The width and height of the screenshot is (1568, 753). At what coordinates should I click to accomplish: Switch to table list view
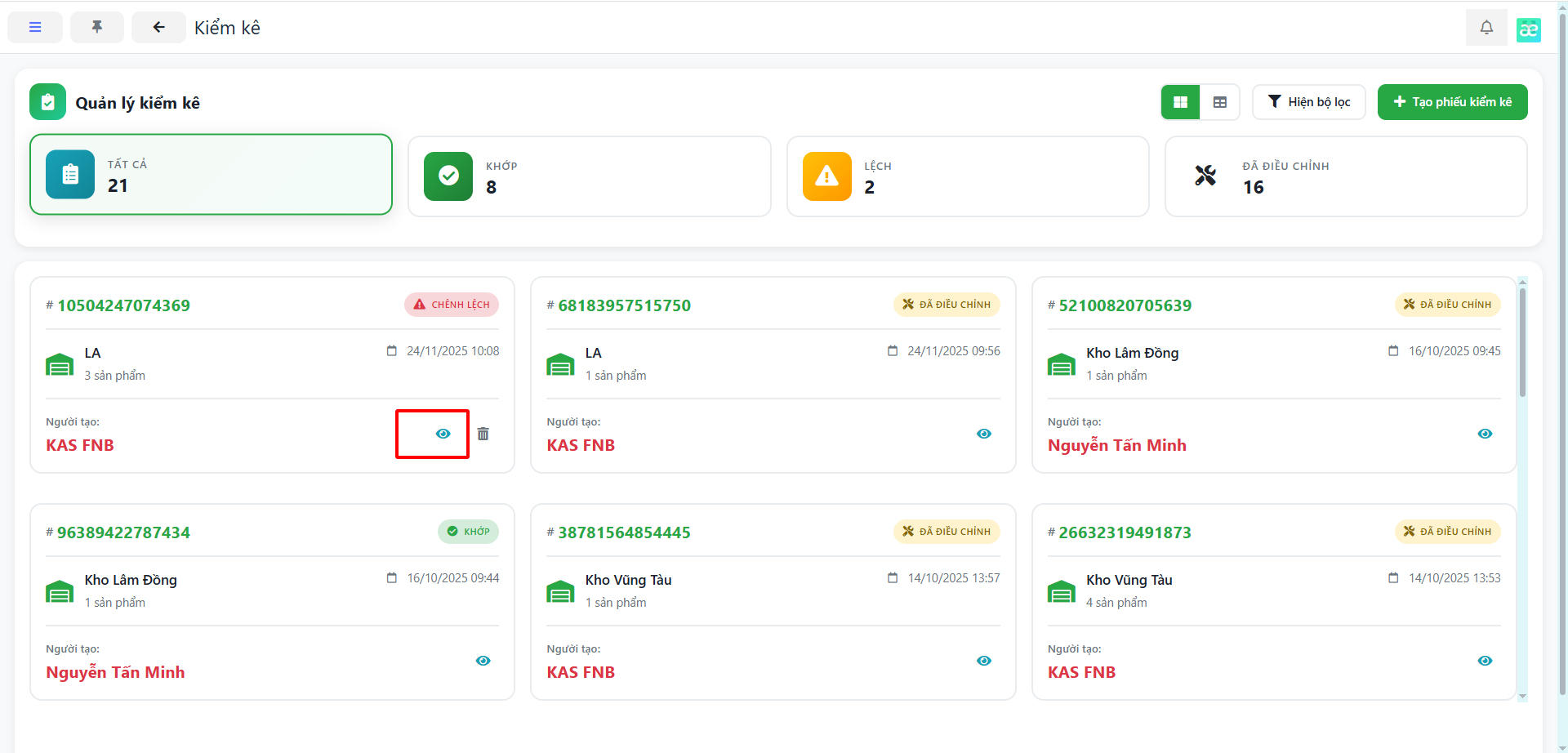pos(1220,102)
